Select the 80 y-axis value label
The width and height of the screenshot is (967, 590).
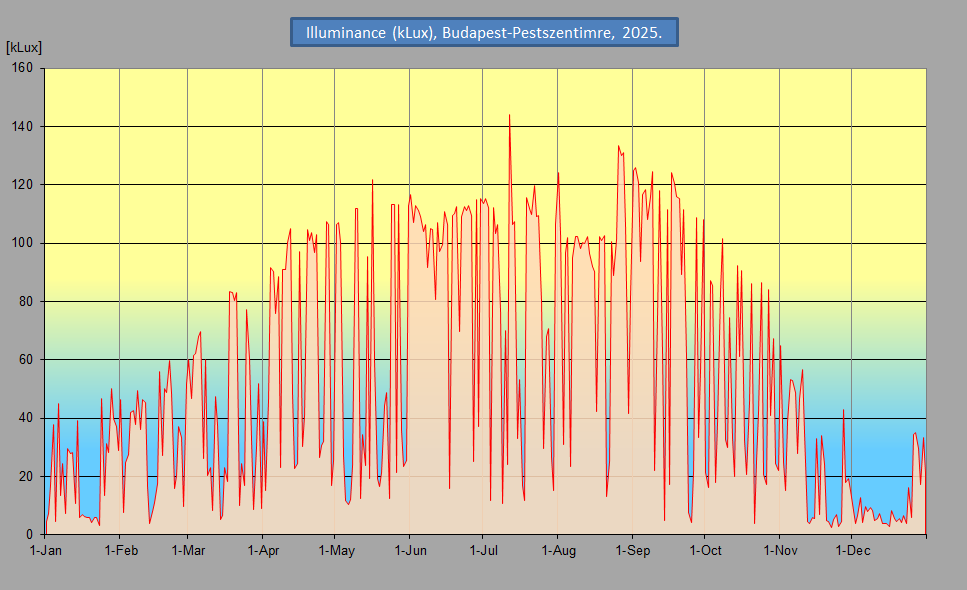25,301
